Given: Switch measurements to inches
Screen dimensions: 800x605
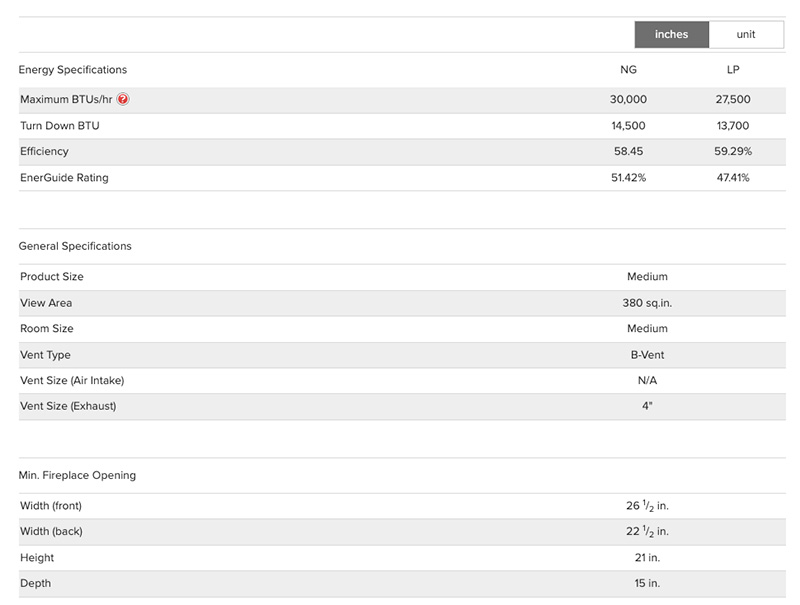Looking at the screenshot, I should pos(671,35).
